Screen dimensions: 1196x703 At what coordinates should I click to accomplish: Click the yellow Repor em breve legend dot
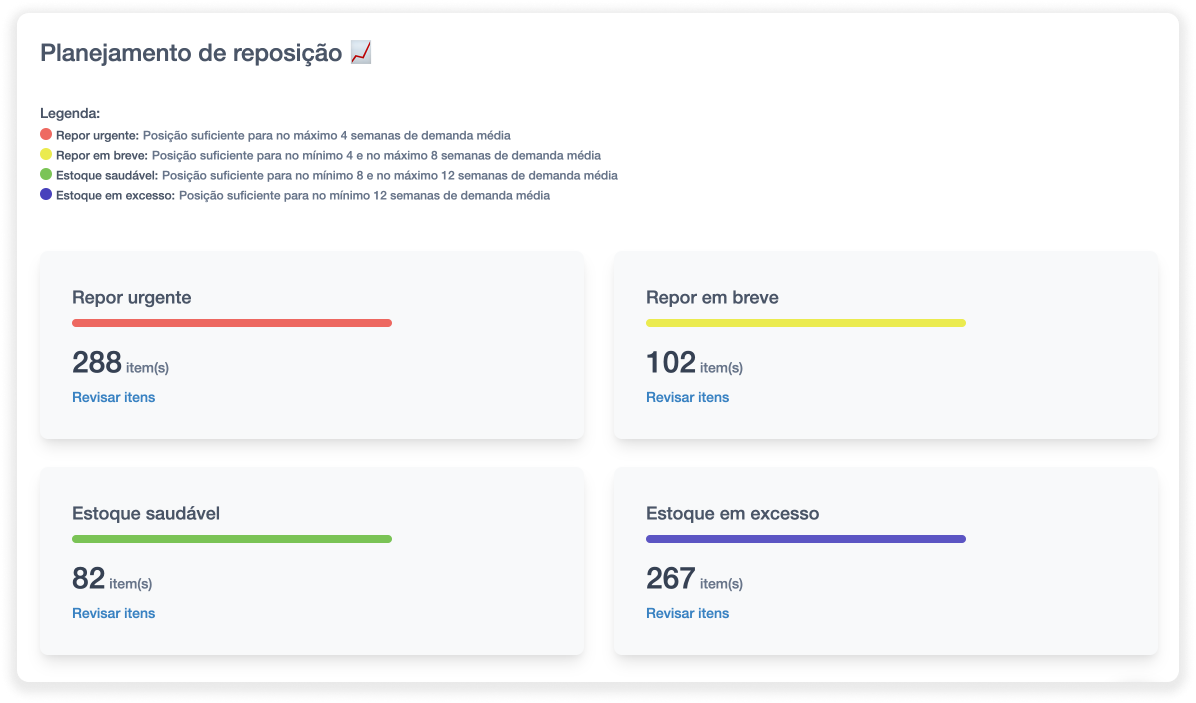point(46,155)
